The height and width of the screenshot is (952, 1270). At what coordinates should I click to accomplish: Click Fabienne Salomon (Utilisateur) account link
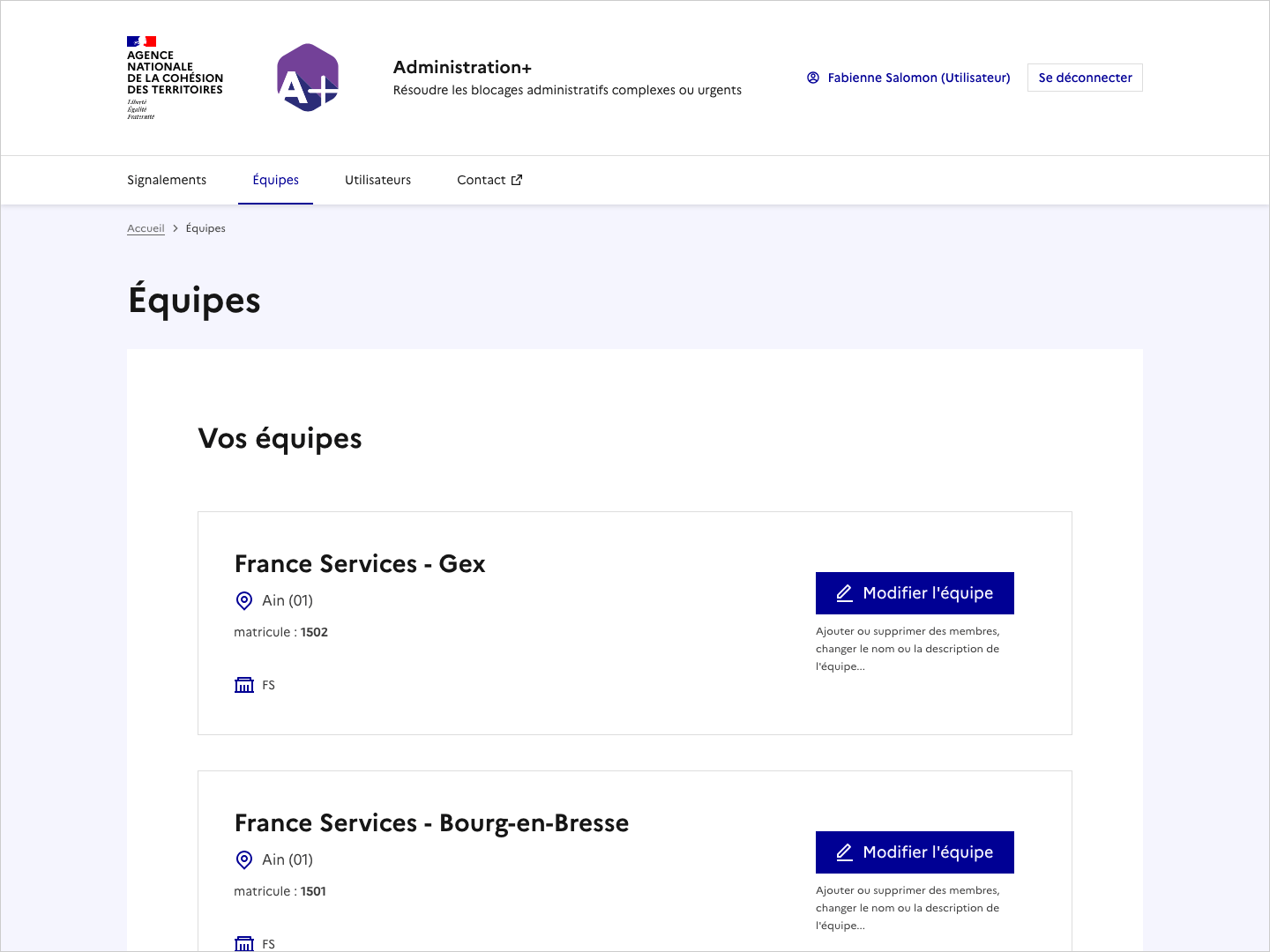coord(918,78)
